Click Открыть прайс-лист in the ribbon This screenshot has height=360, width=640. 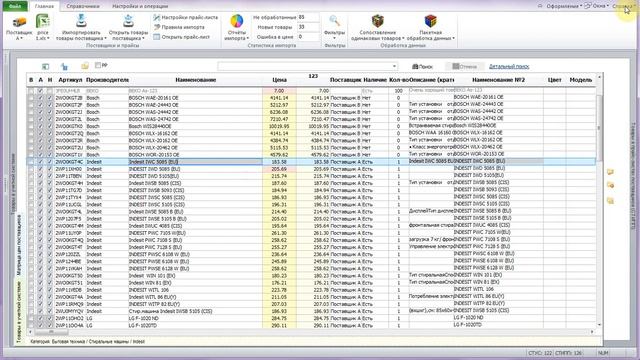tap(182, 37)
